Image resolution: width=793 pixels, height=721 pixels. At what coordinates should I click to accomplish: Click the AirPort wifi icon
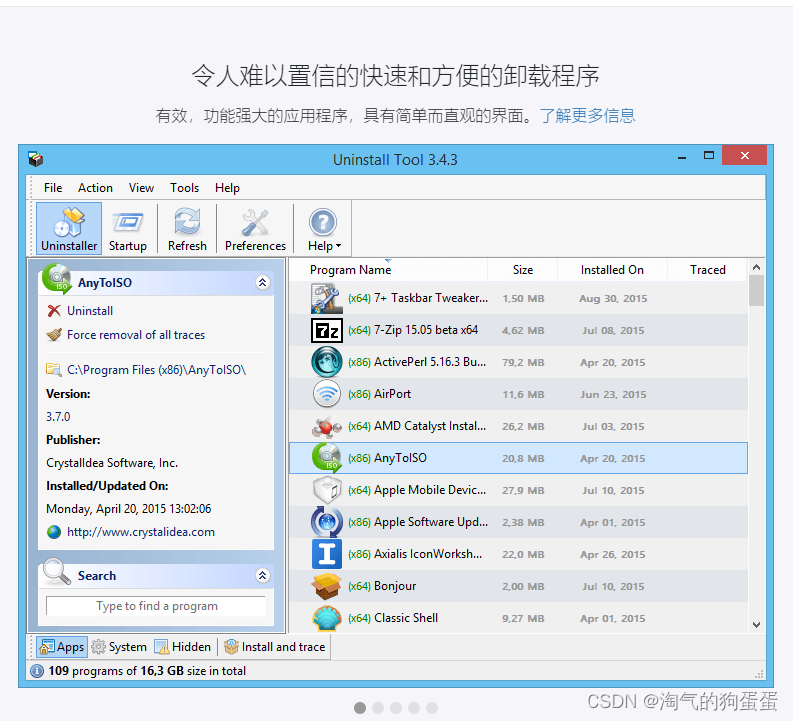point(326,394)
